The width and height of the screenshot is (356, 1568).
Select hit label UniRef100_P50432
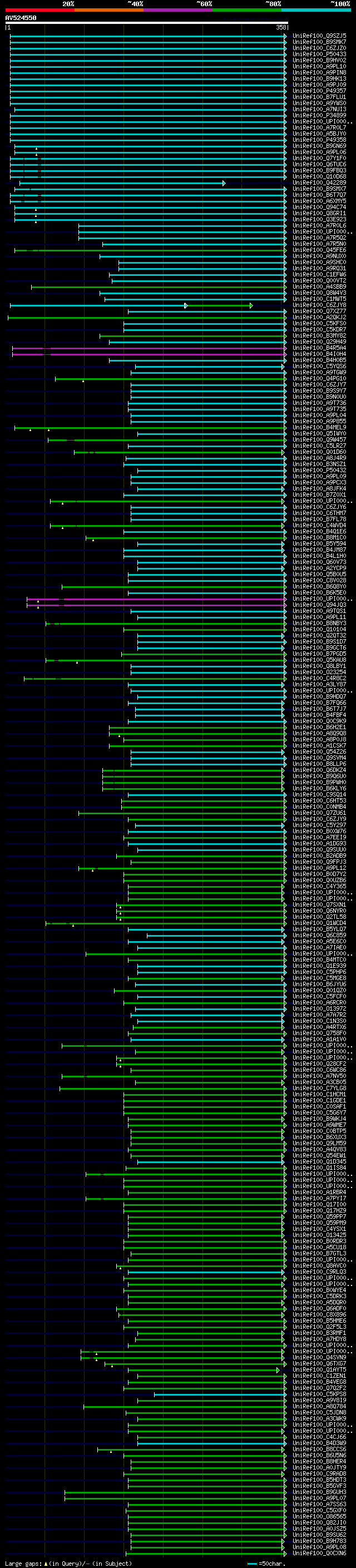[319, 471]
